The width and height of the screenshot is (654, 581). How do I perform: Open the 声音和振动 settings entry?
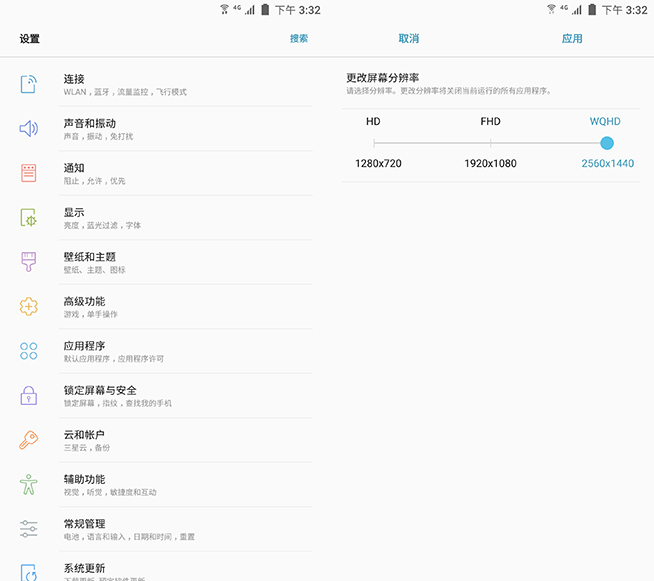click(186, 128)
